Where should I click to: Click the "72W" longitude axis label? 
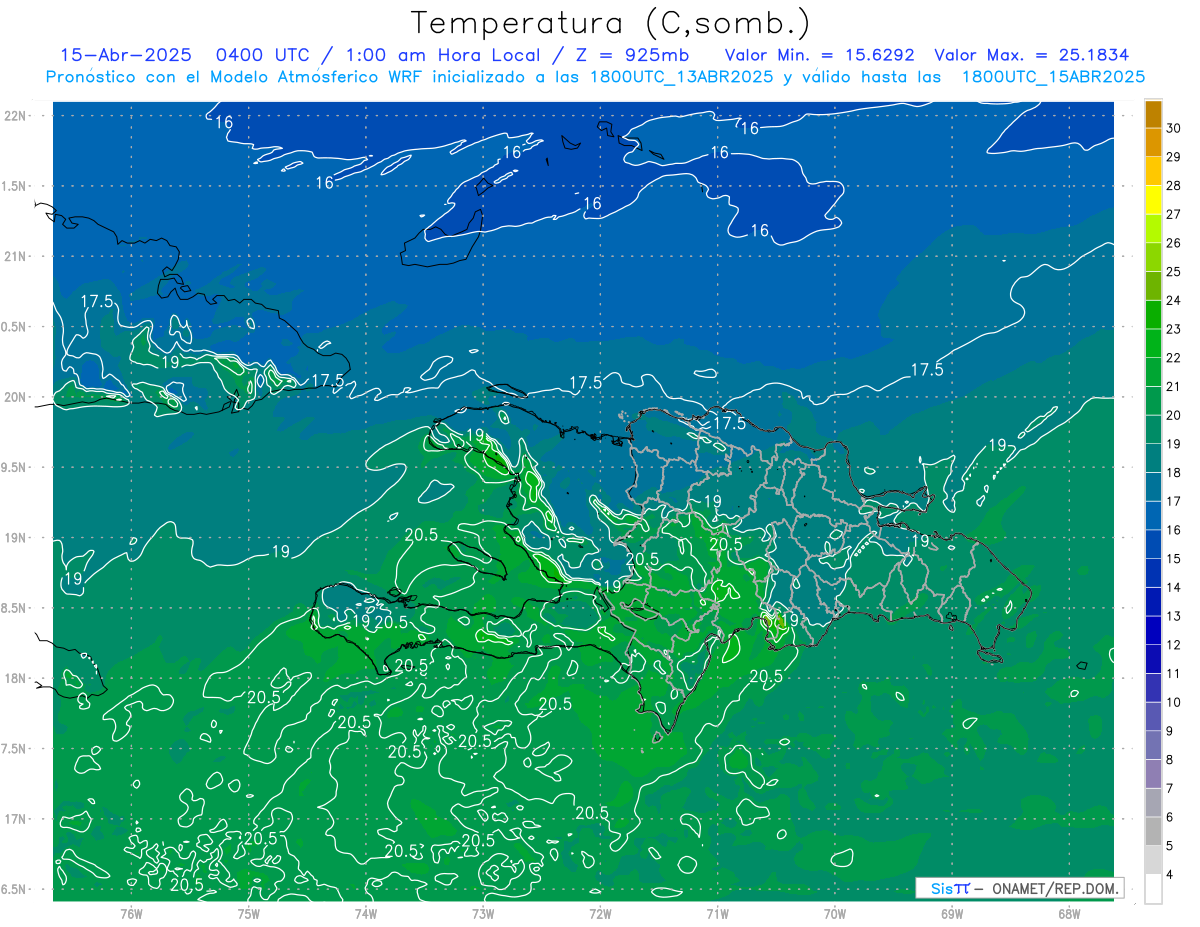tap(600, 914)
